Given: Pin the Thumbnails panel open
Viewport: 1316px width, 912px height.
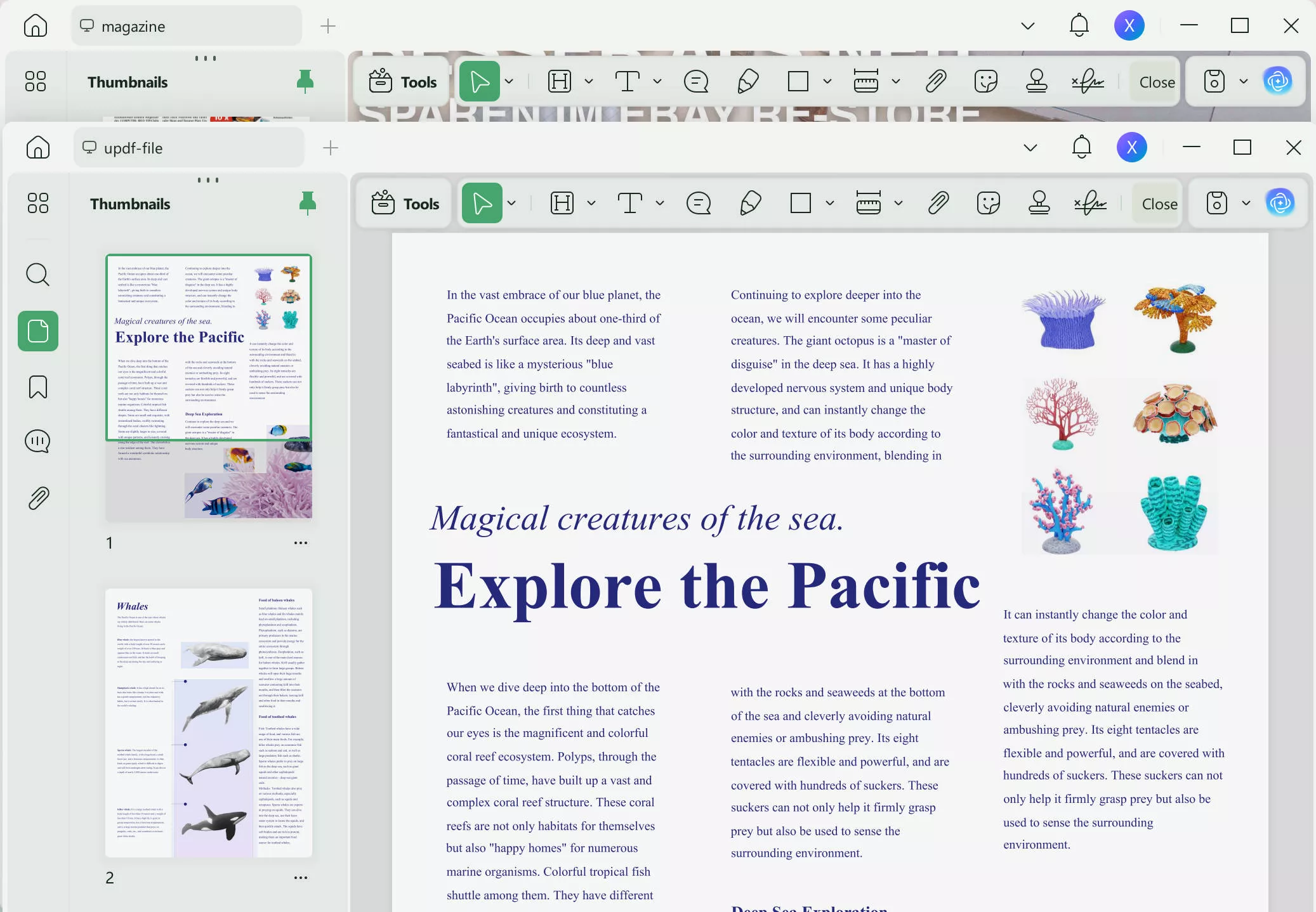Looking at the screenshot, I should coord(308,203).
